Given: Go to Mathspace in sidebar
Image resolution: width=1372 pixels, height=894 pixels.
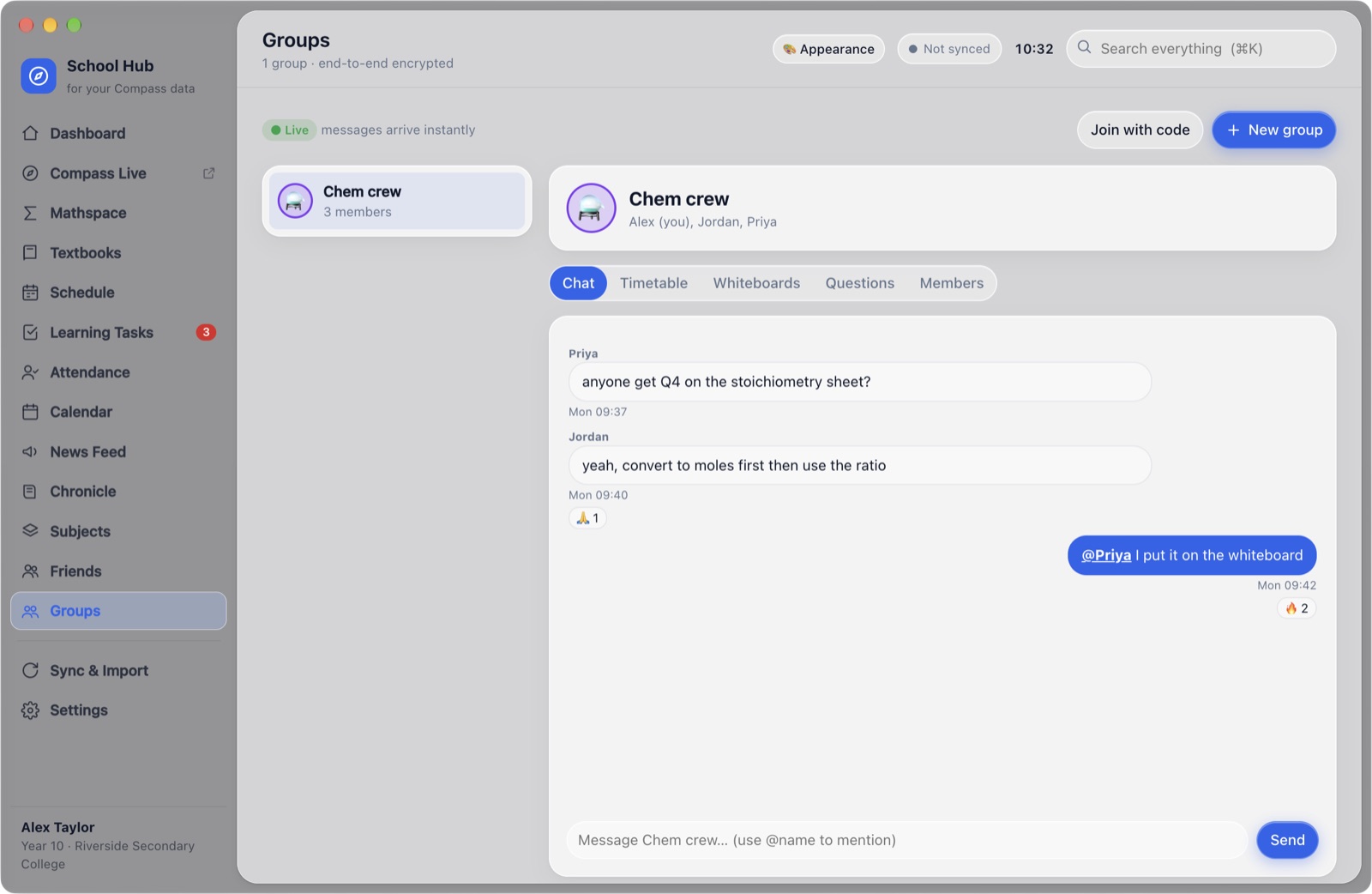Looking at the screenshot, I should [118, 213].
